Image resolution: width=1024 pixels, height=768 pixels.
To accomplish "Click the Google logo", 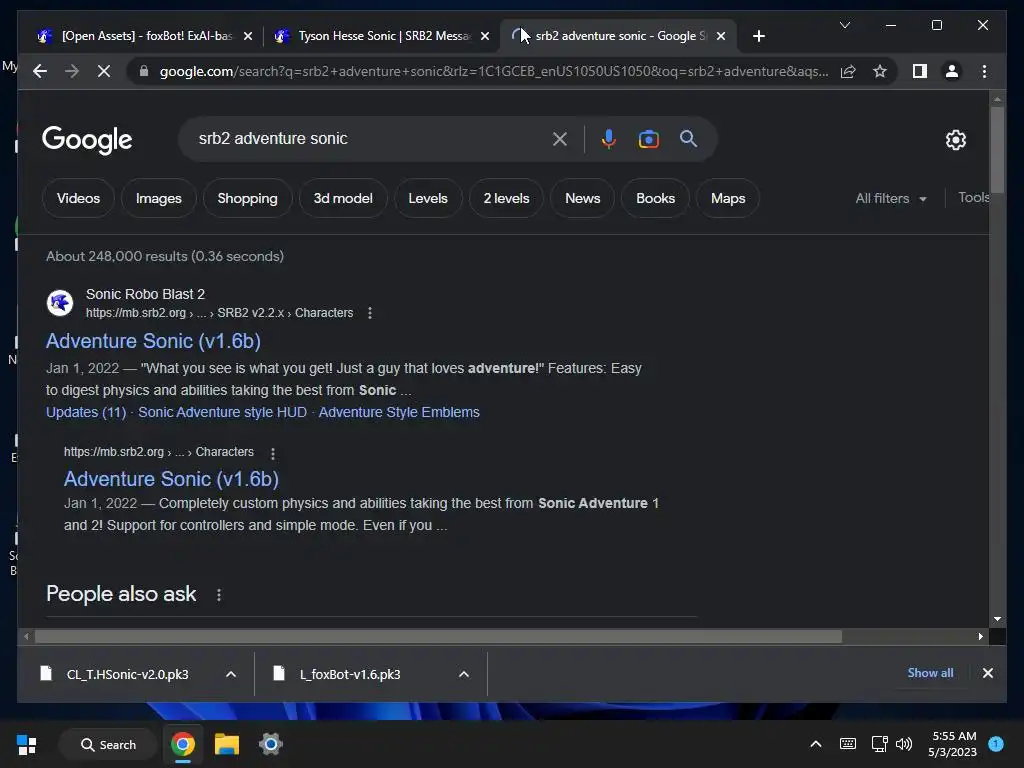I will coord(87,140).
